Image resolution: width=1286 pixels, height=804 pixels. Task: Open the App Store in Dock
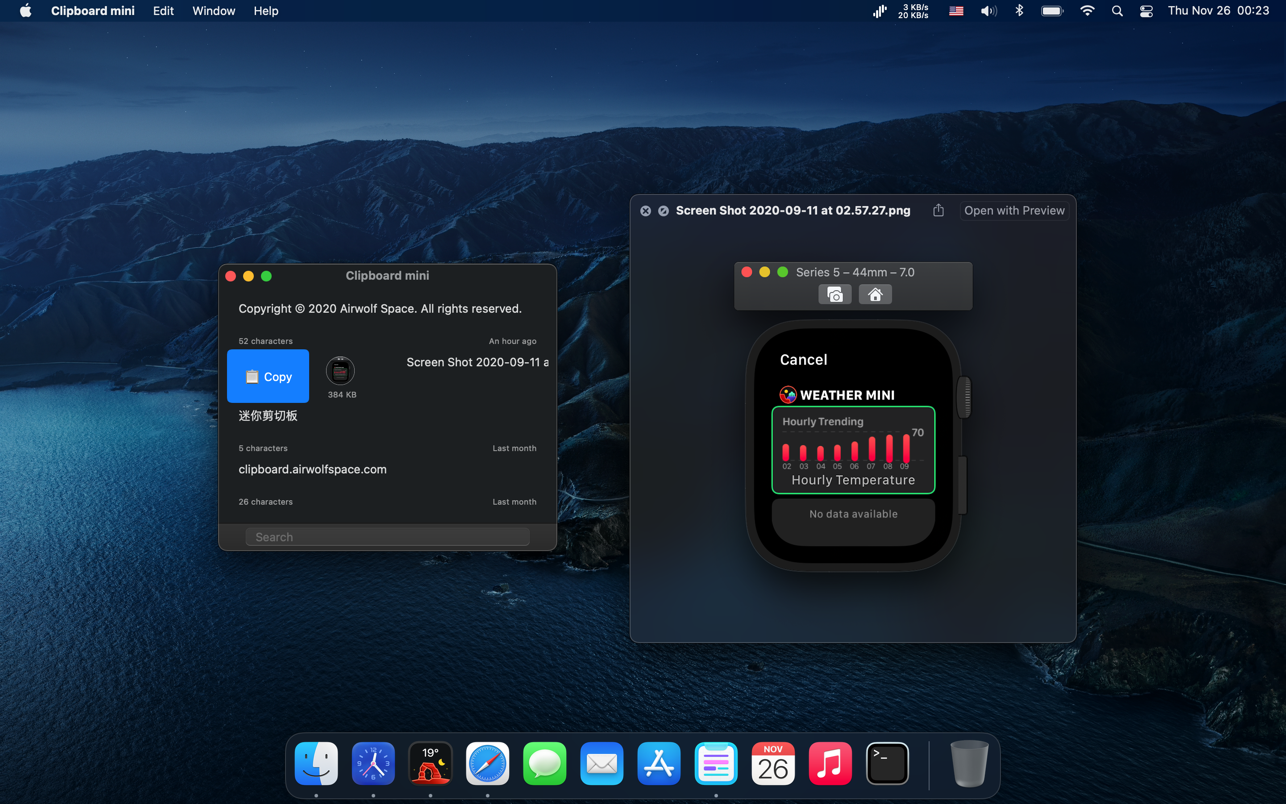[658, 764]
